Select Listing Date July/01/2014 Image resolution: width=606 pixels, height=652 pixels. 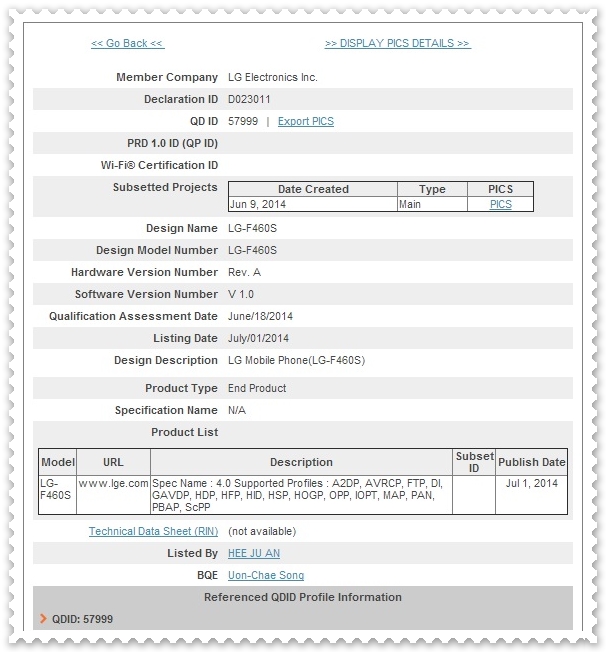point(258,338)
